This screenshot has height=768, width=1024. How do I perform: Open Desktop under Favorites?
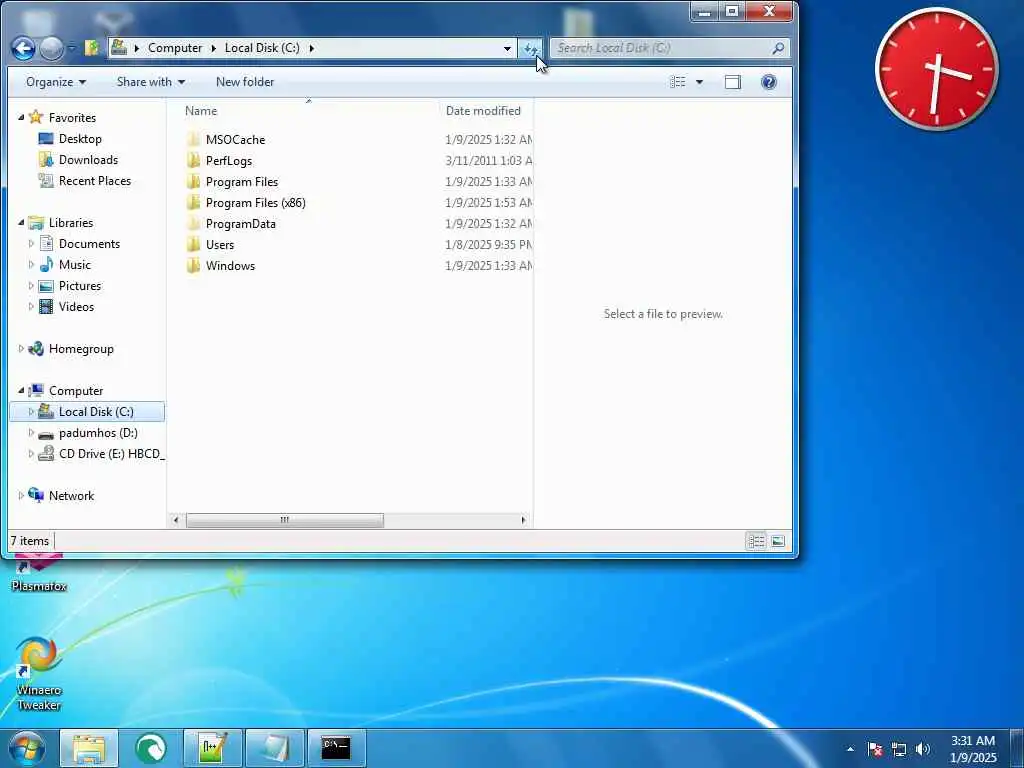click(x=80, y=138)
